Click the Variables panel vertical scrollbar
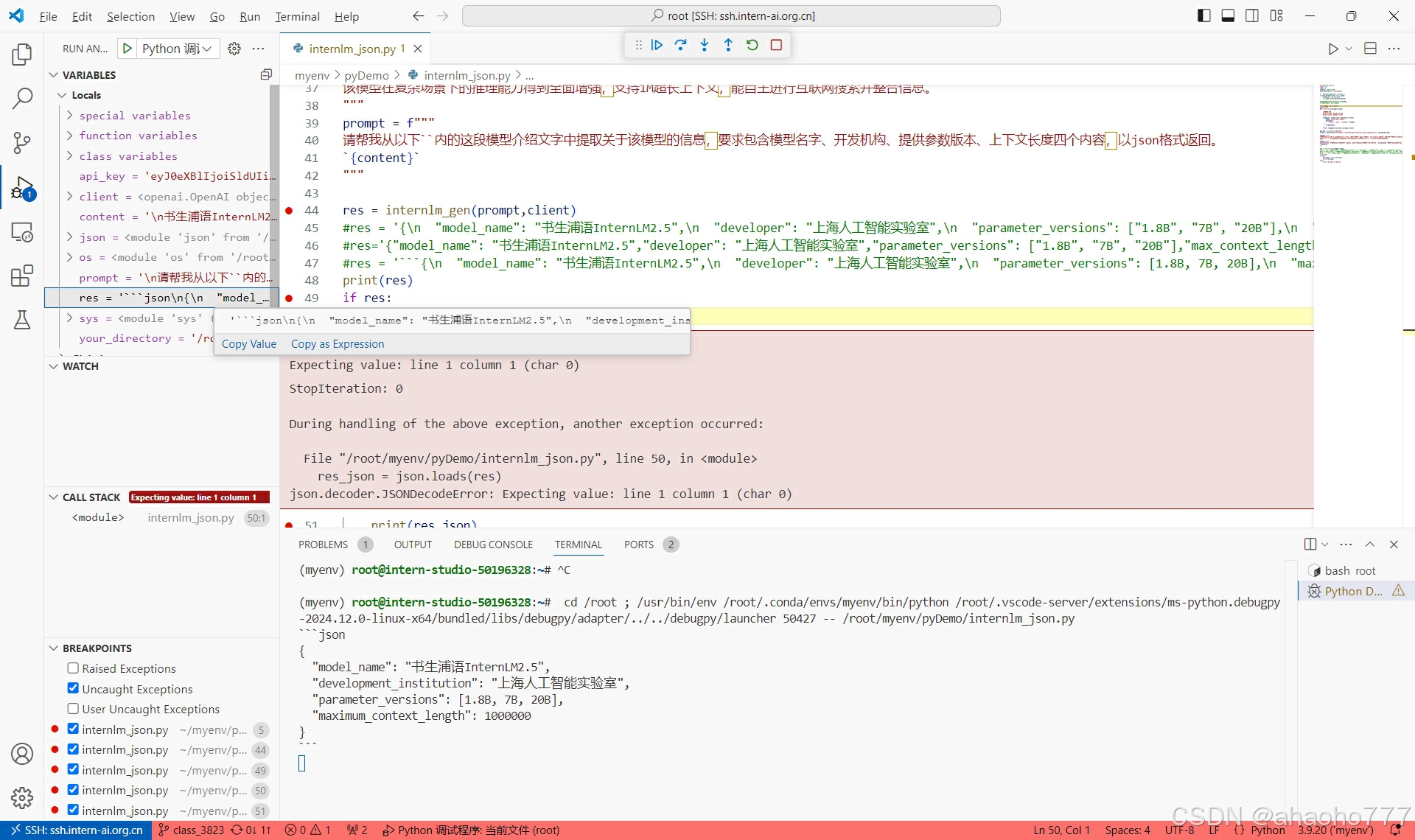 click(x=275, y=195)
